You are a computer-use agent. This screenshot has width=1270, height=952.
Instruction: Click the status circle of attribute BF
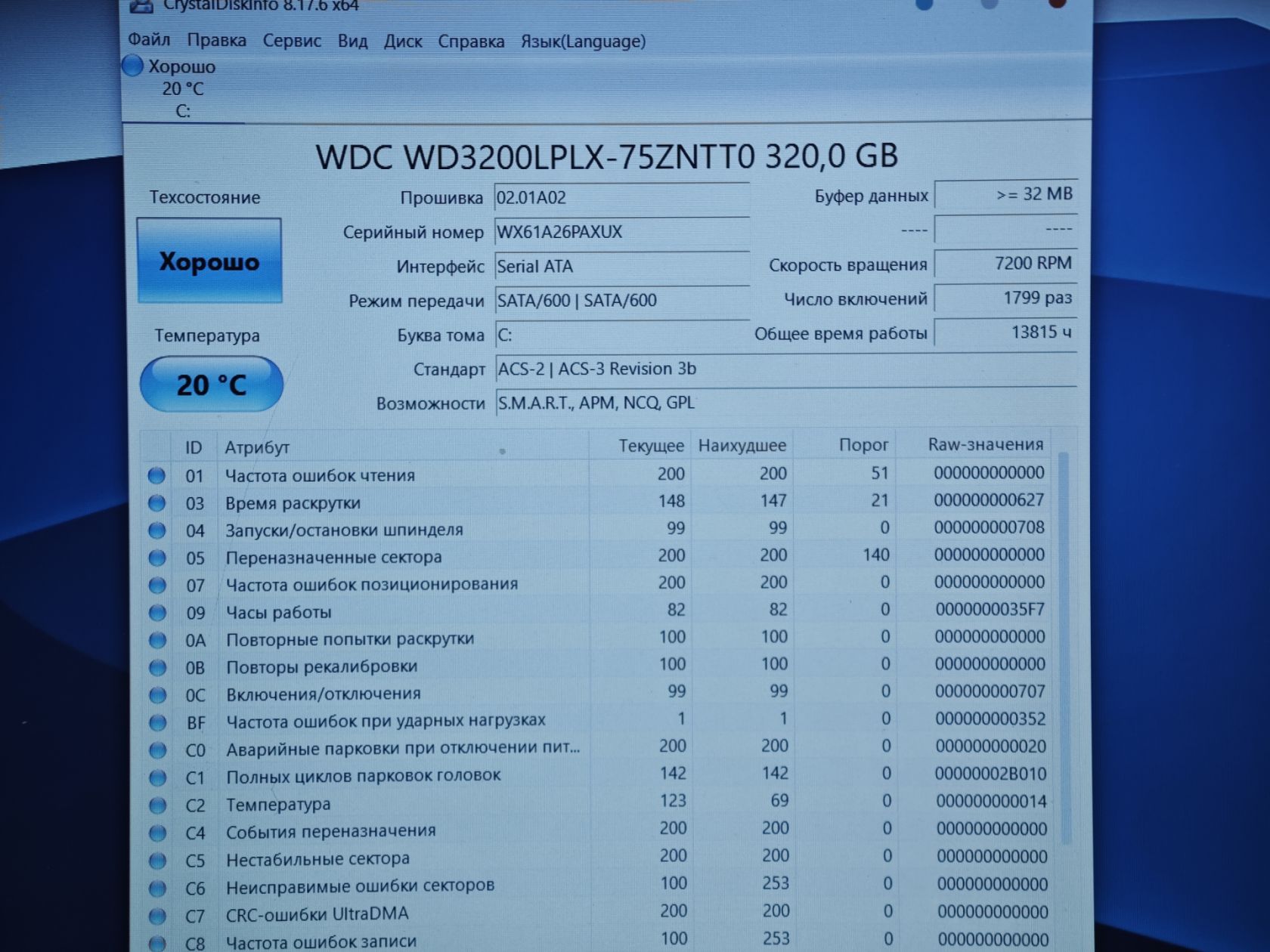pyautogui.click(x=158, y=722)
